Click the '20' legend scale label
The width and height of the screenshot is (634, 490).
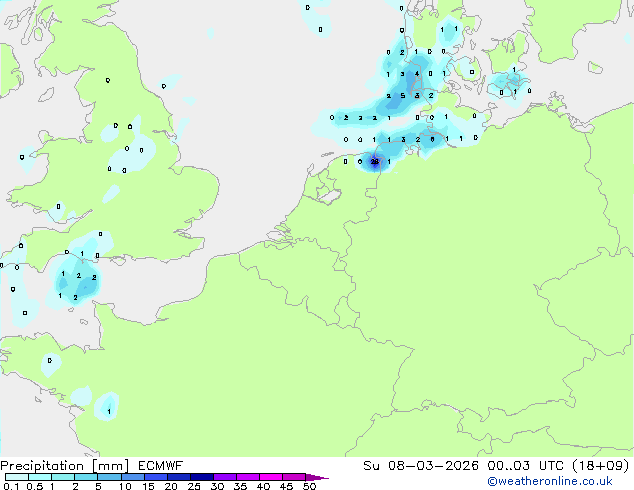171,486
